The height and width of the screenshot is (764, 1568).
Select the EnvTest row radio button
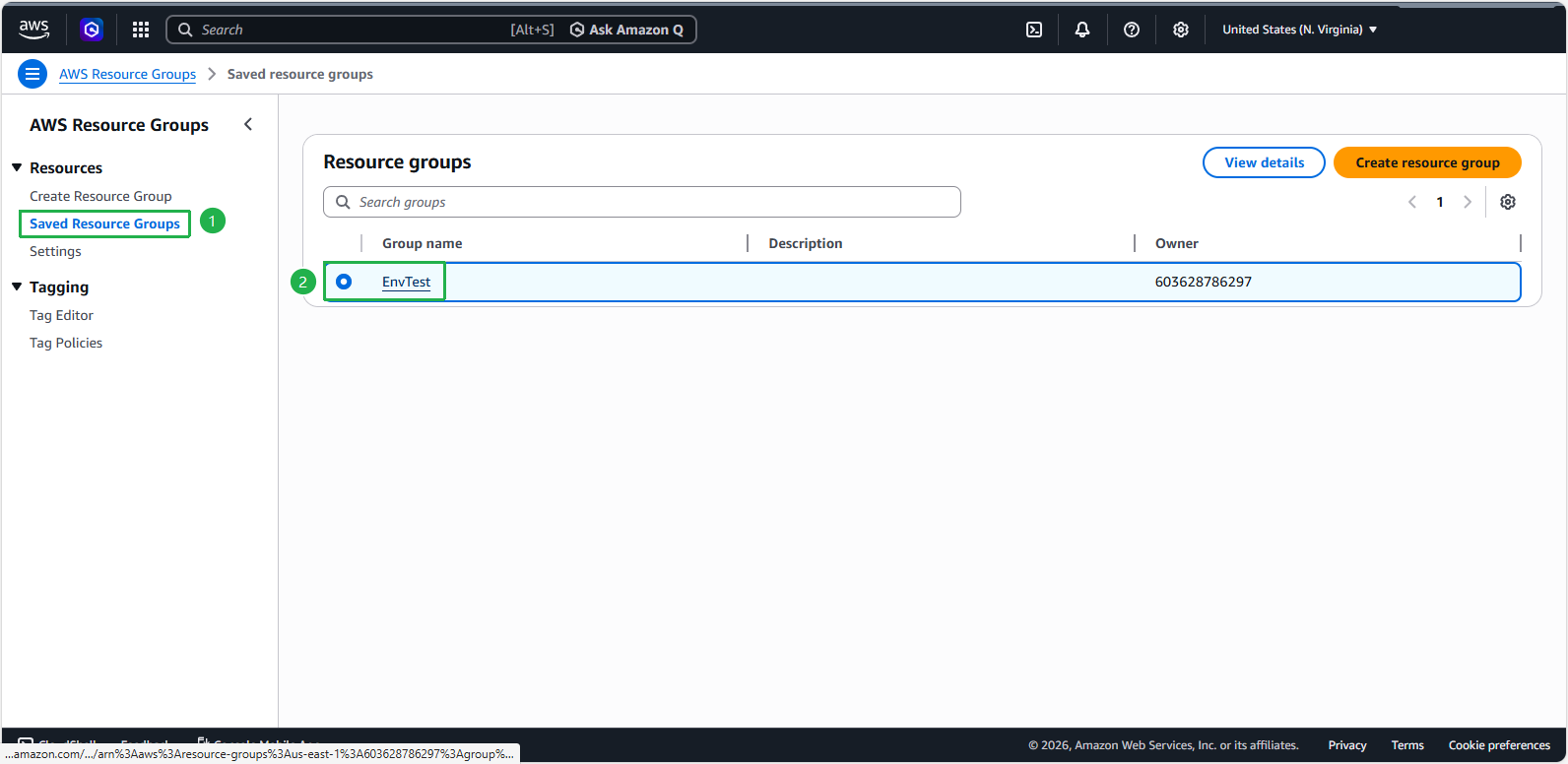pos(344,282)
